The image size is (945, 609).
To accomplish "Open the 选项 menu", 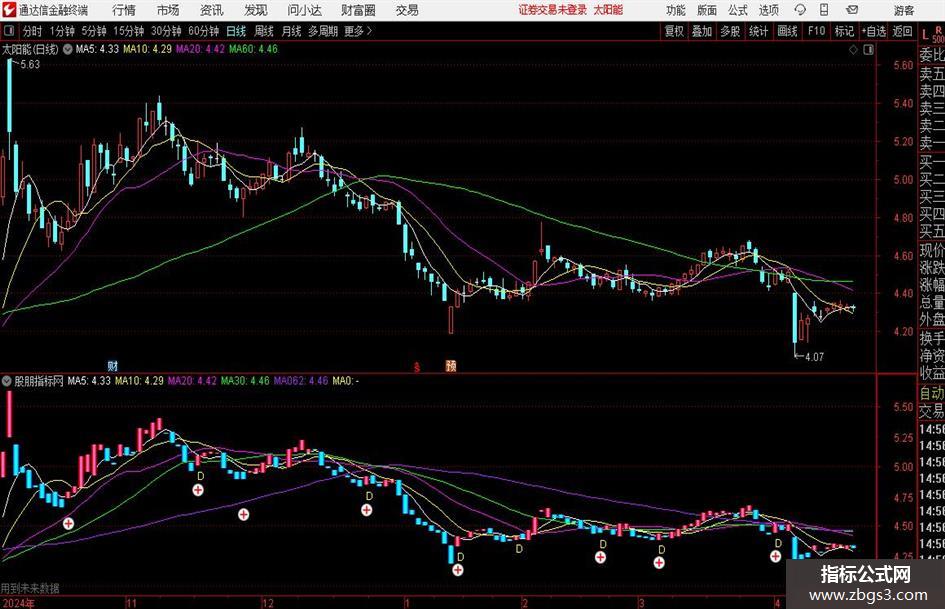I will tap(769, 10).
